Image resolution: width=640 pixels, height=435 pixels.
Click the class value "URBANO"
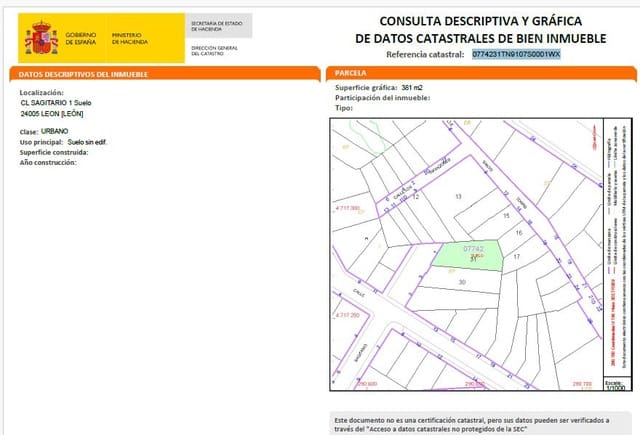[x=55, y=131]
